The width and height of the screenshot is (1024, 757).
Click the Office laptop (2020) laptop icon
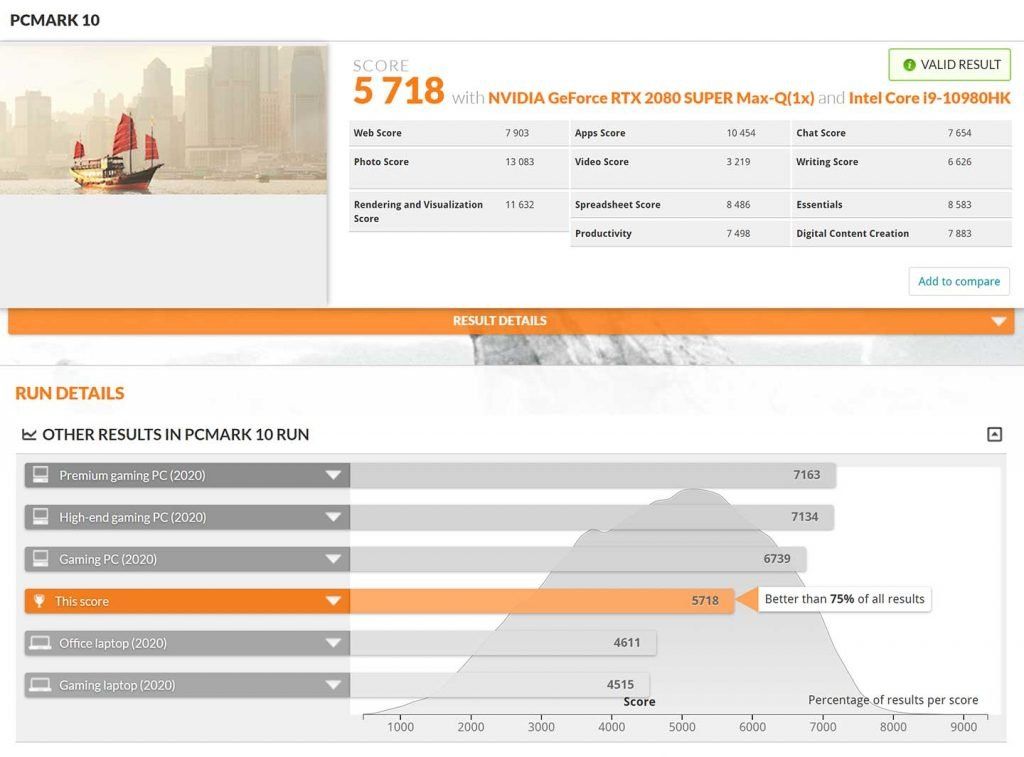tap(40, 643)
